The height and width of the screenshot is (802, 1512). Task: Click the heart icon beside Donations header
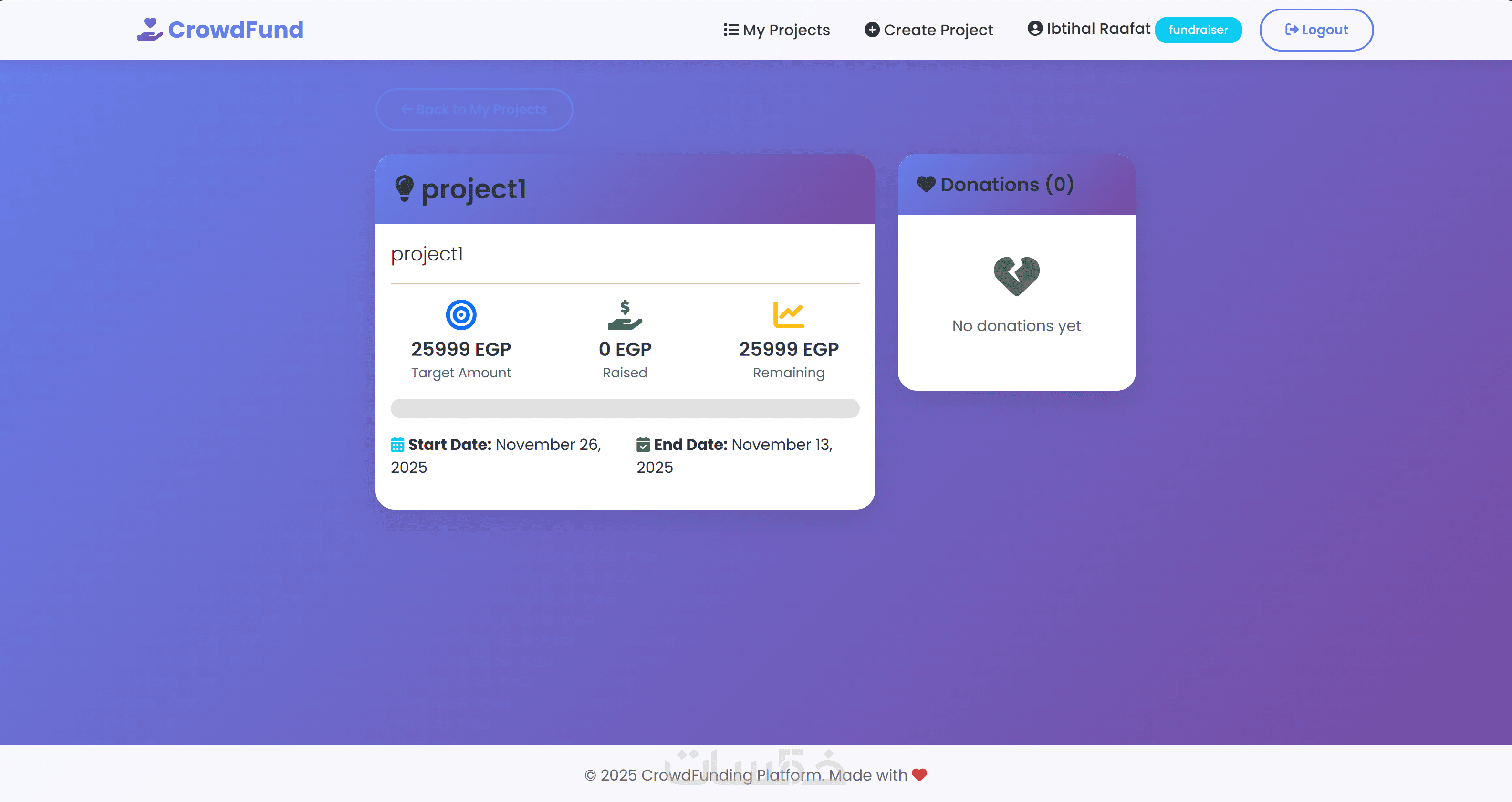926,184
